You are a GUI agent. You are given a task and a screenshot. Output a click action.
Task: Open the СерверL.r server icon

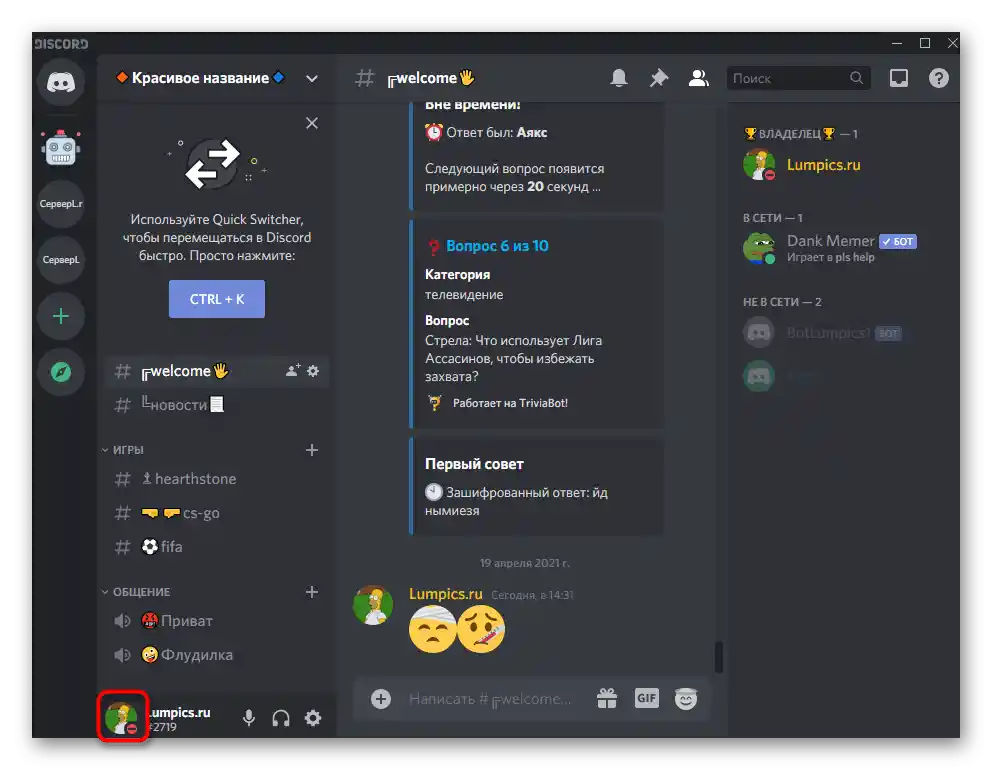pos(61,204)
